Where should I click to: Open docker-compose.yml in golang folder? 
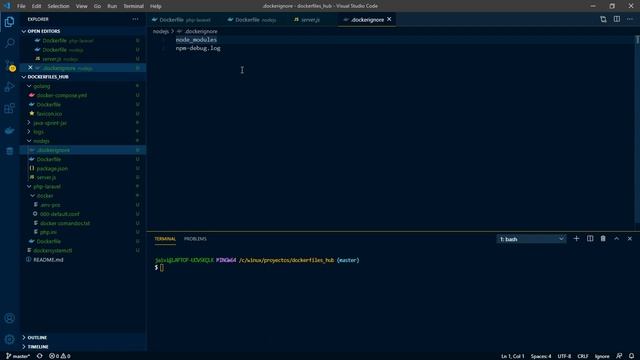coord(83,95)
